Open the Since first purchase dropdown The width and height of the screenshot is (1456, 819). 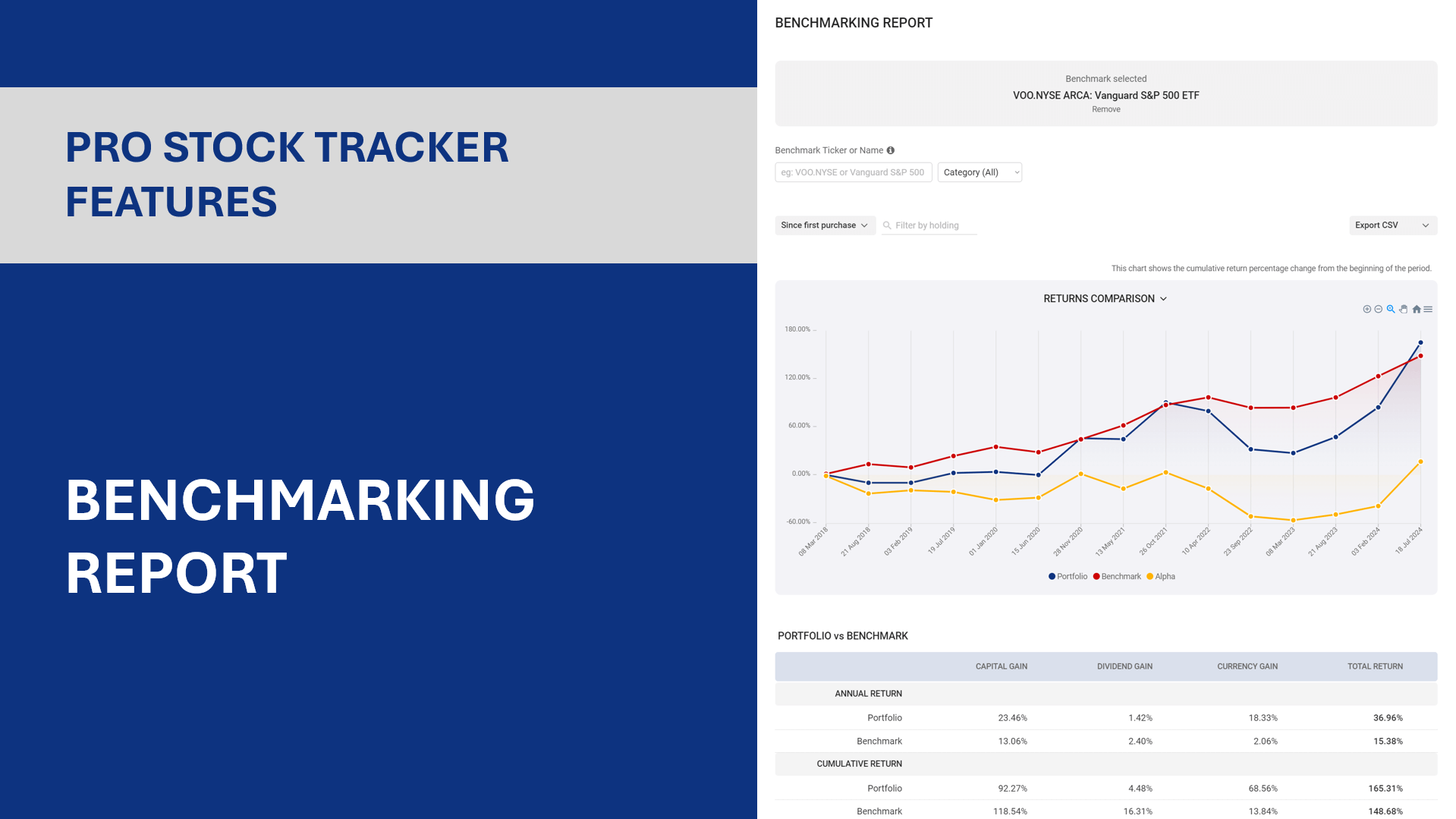[825, 225]
